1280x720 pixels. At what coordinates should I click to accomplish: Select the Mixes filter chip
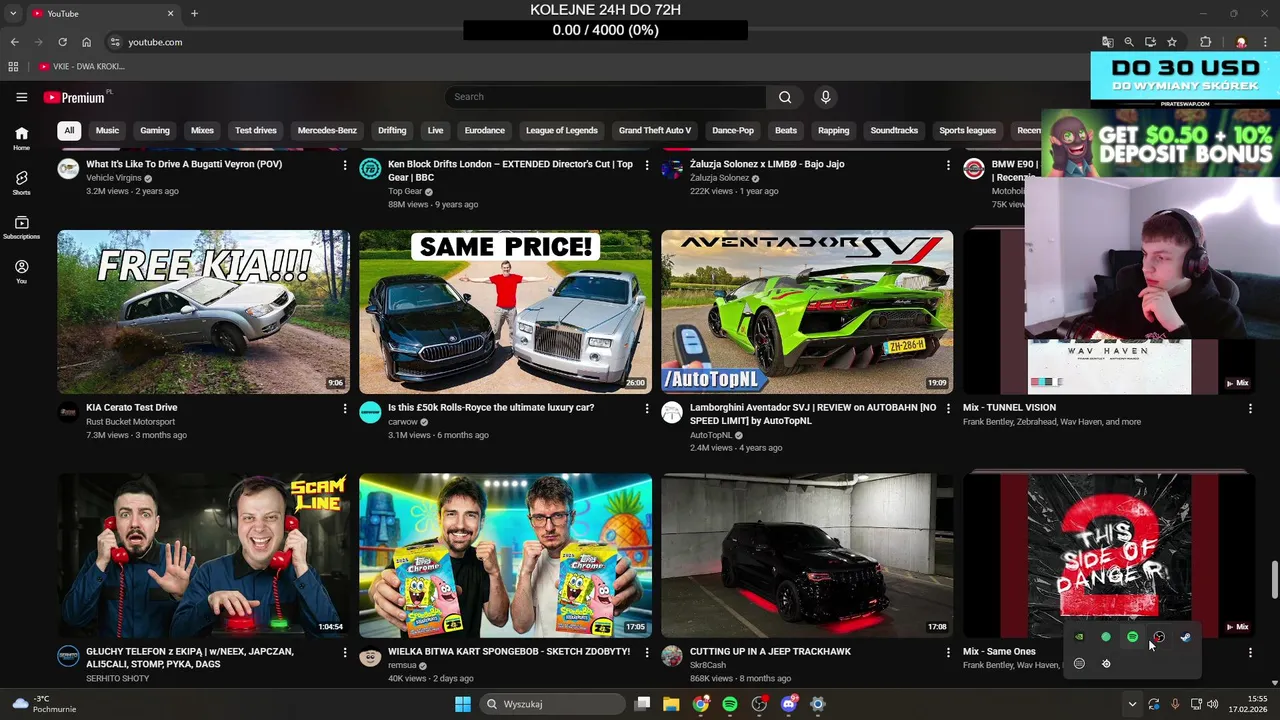click(x=202, y=130)
